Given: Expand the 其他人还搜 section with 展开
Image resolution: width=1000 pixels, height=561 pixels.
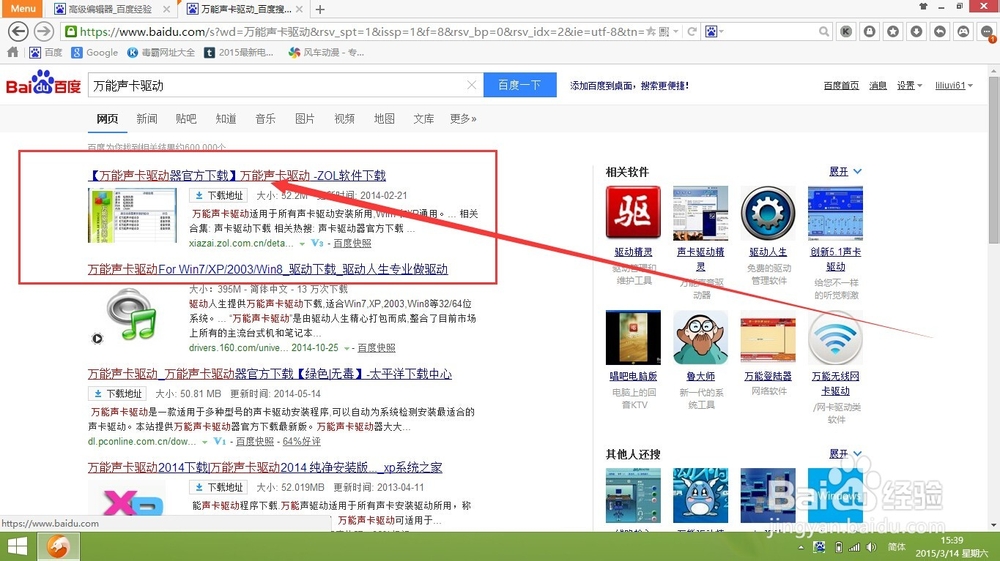Looking at the screenshot, I should 845,454.
